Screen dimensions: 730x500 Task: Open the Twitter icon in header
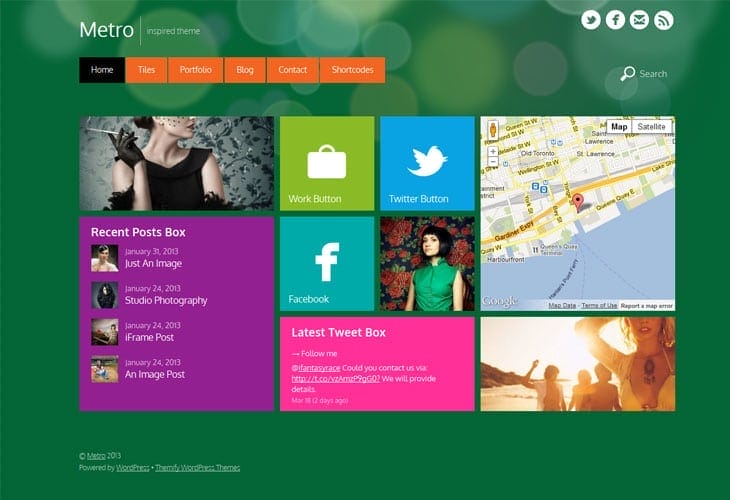[591, 20]
